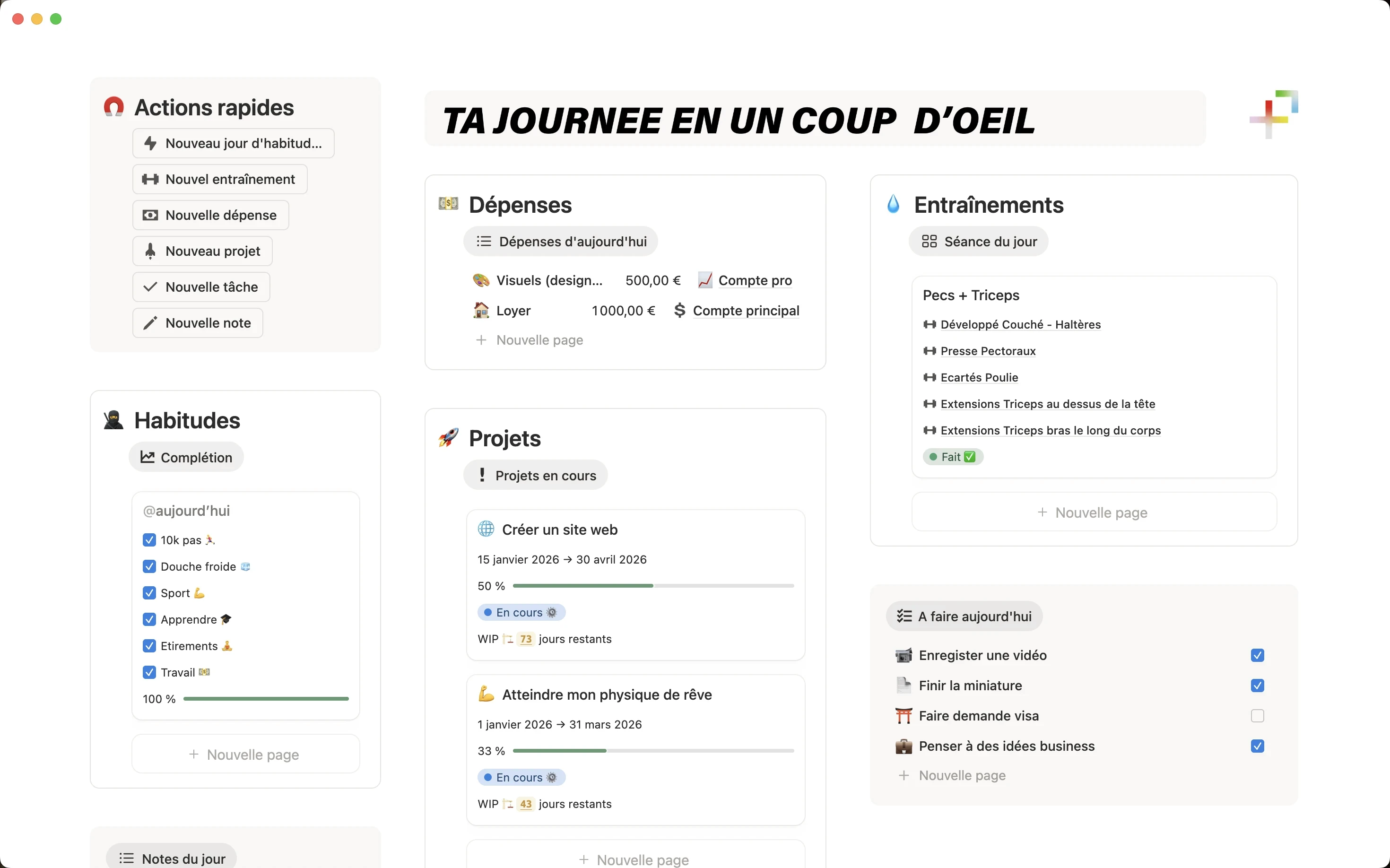
Task: Click the magnet icon near Actions rapides
Action: tap(113, 107)
